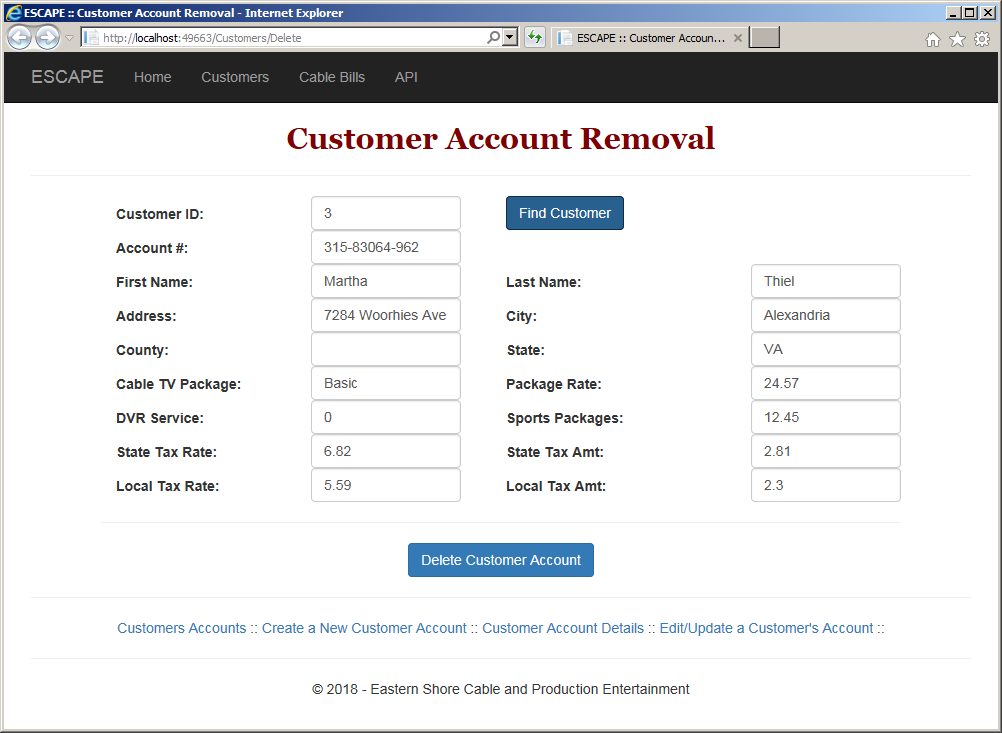Click the DVR Service field
This screenshot has width=1002, height=733.
coord(386,417)
